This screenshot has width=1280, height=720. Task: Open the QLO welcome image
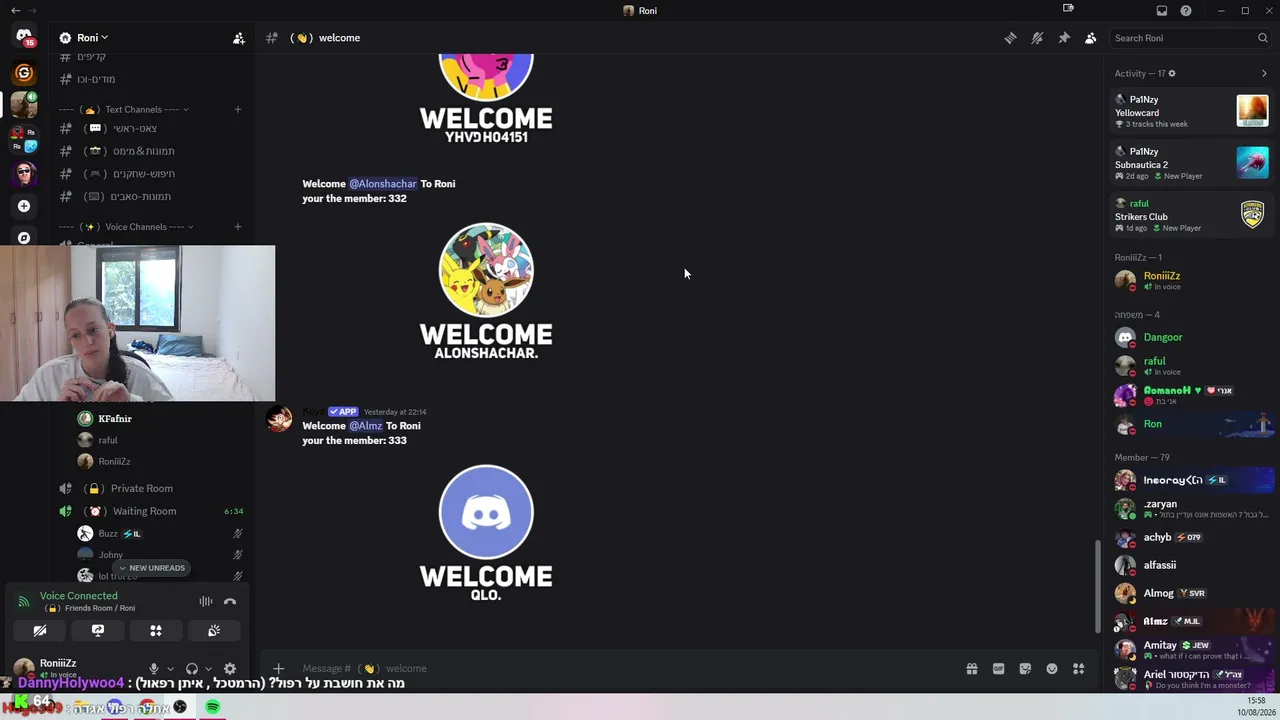[x=486, y=533]
